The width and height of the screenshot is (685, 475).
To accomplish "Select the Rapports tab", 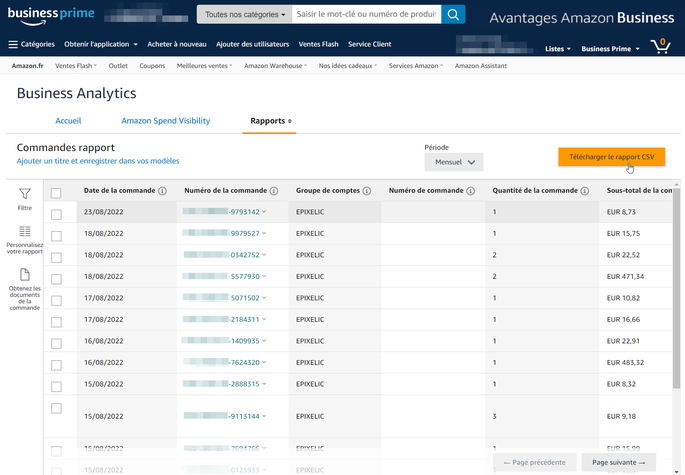I will [269, 121].
